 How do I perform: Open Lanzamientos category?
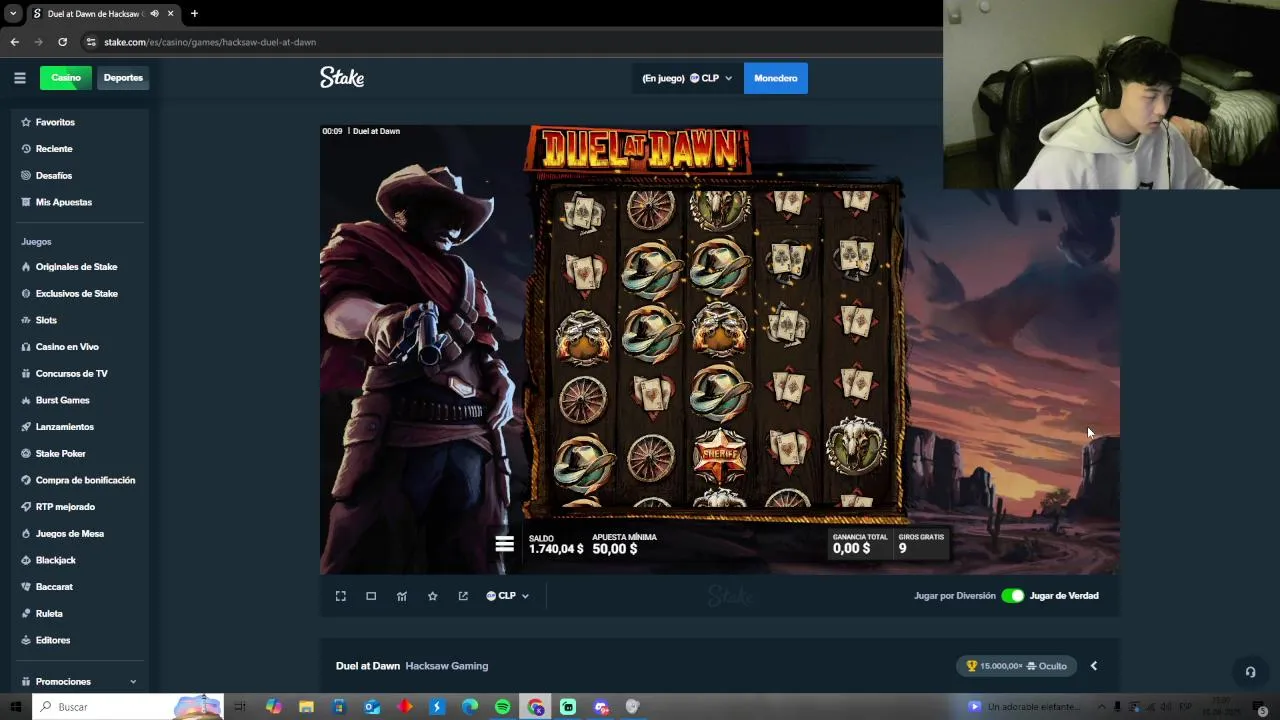tap(64, 427)
